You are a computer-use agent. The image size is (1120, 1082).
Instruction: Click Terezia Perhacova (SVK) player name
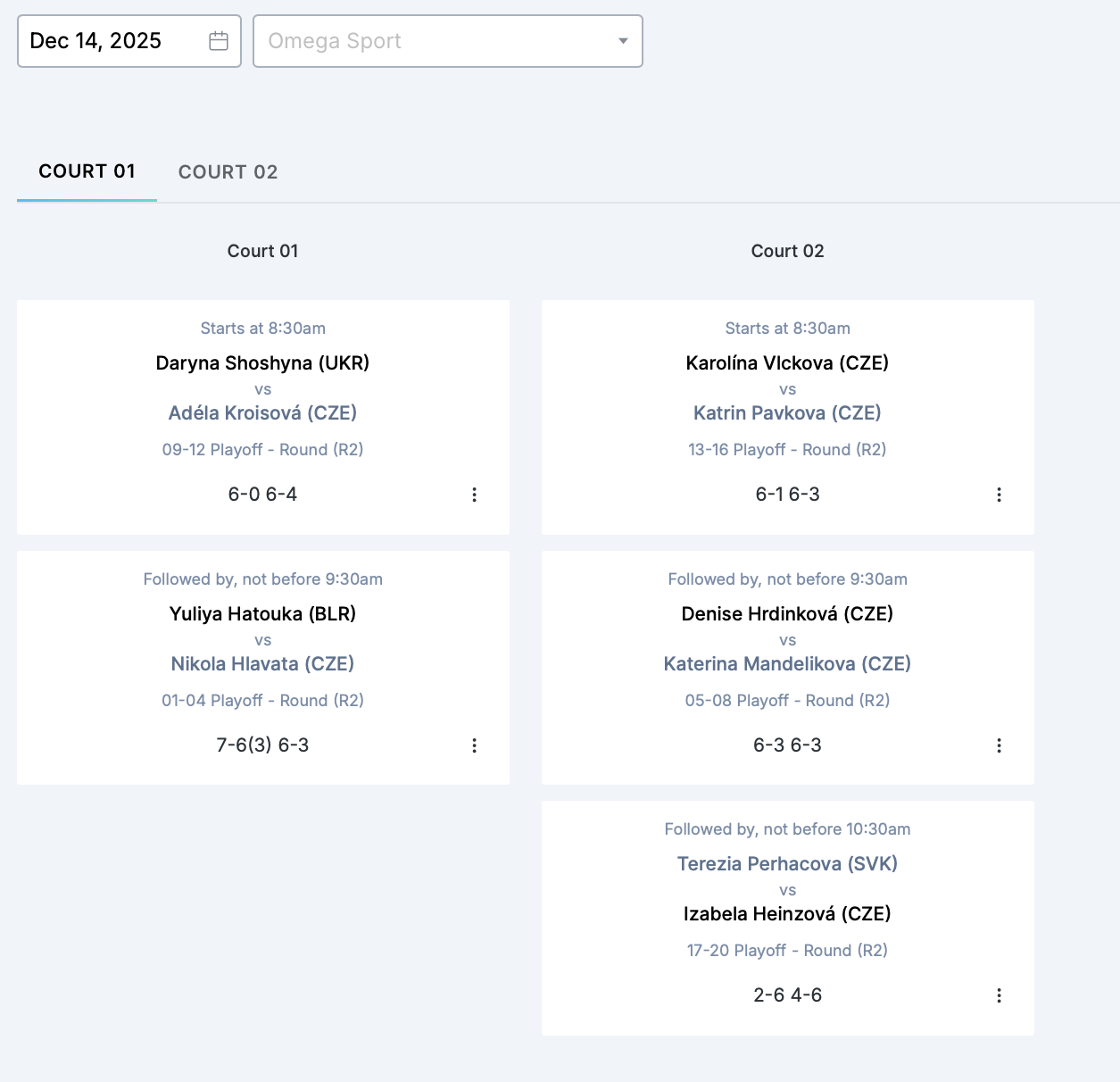[x=787, y=863]
